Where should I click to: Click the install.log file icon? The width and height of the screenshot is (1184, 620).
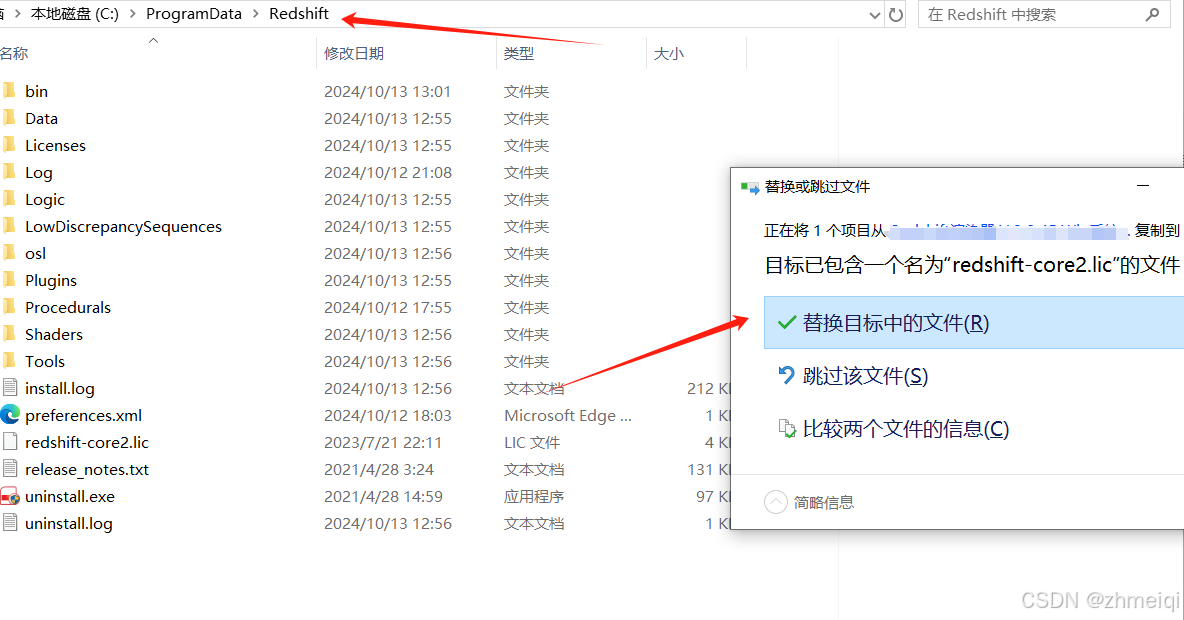10,388
